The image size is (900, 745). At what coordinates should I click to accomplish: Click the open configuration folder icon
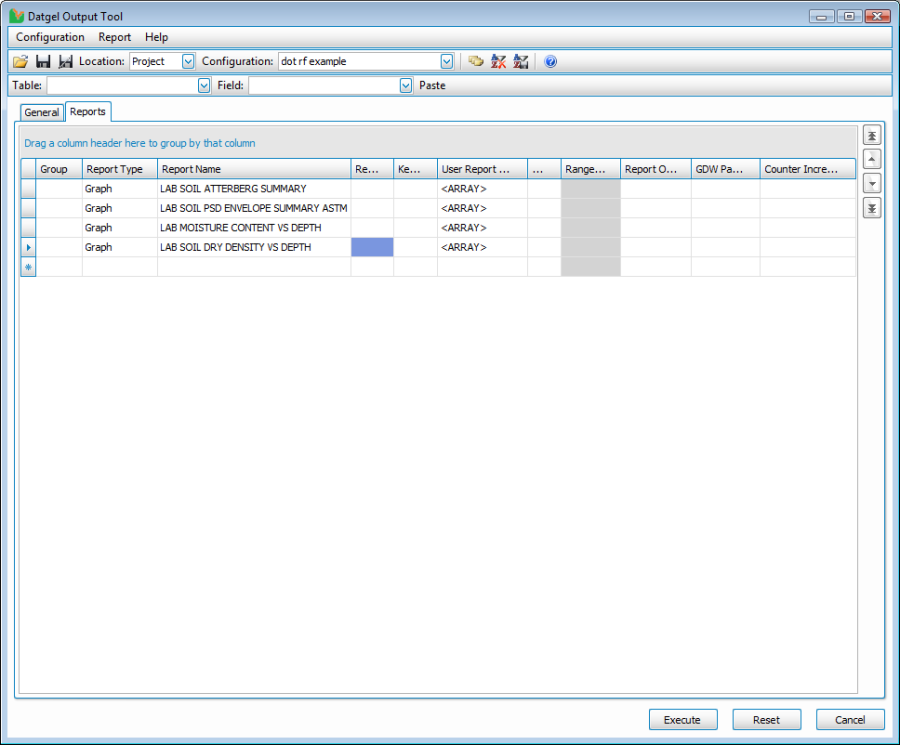click(20, 62)
